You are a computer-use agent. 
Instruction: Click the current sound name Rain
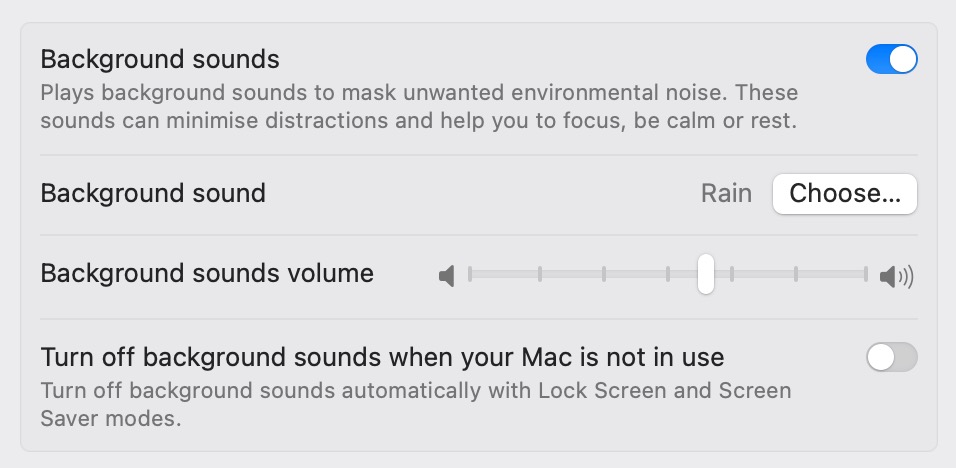click(726, 193)
